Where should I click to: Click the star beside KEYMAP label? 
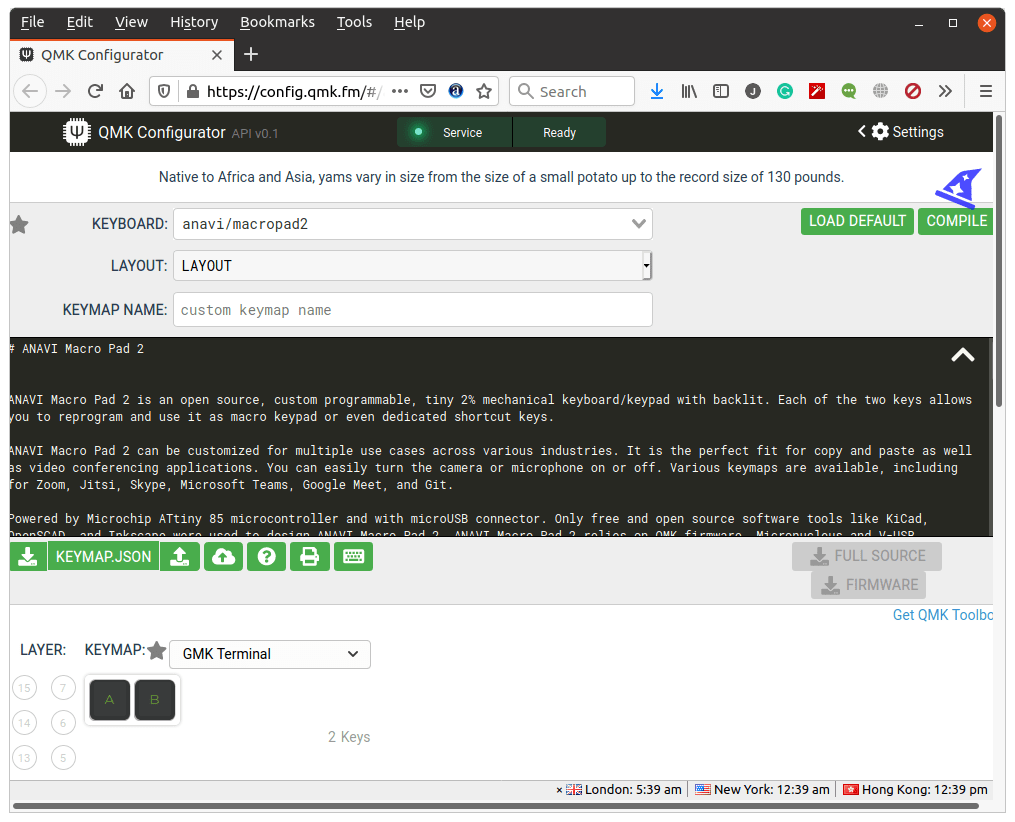[x=157, y=650]
